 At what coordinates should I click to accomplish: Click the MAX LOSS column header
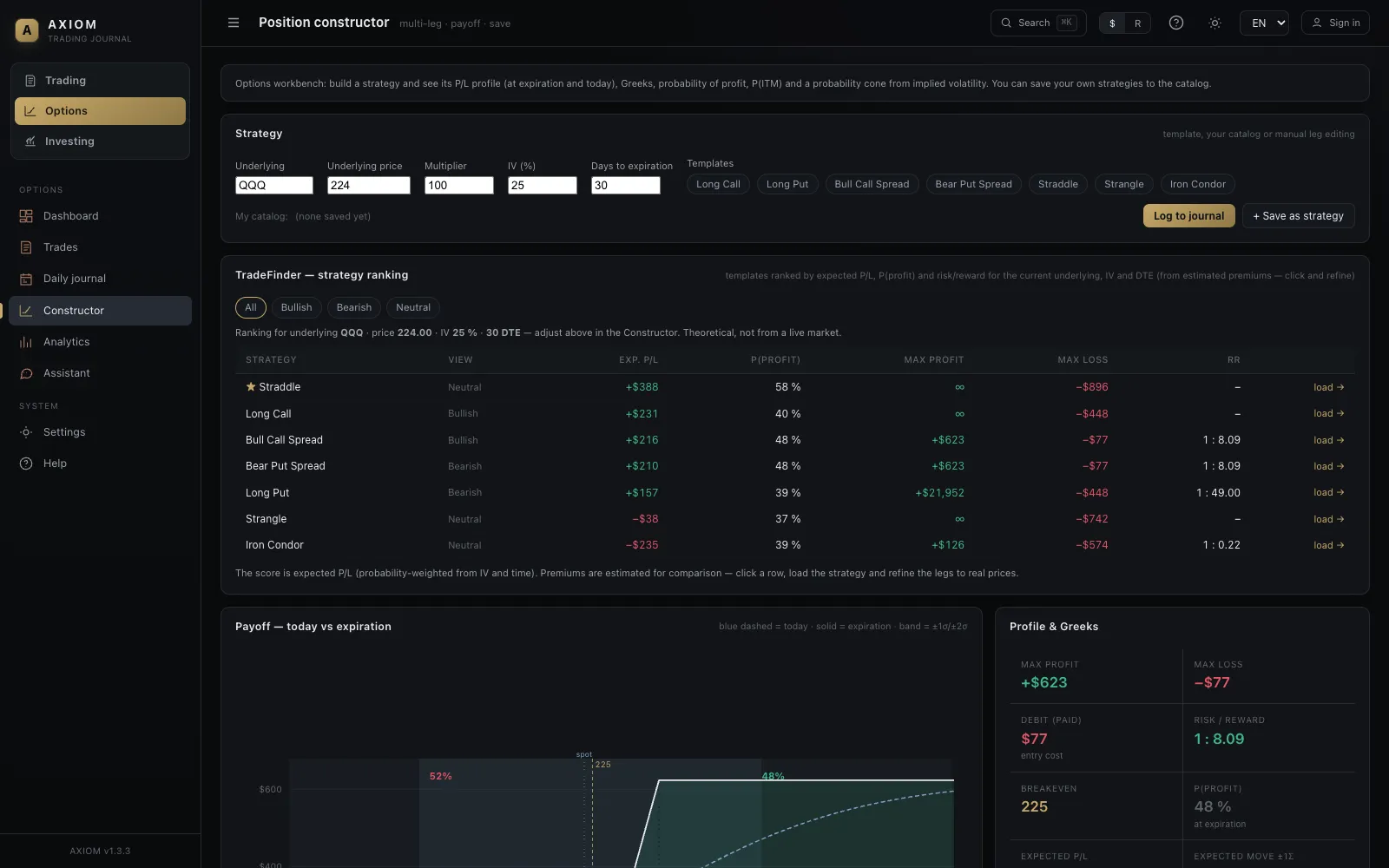coord(1083,360)
